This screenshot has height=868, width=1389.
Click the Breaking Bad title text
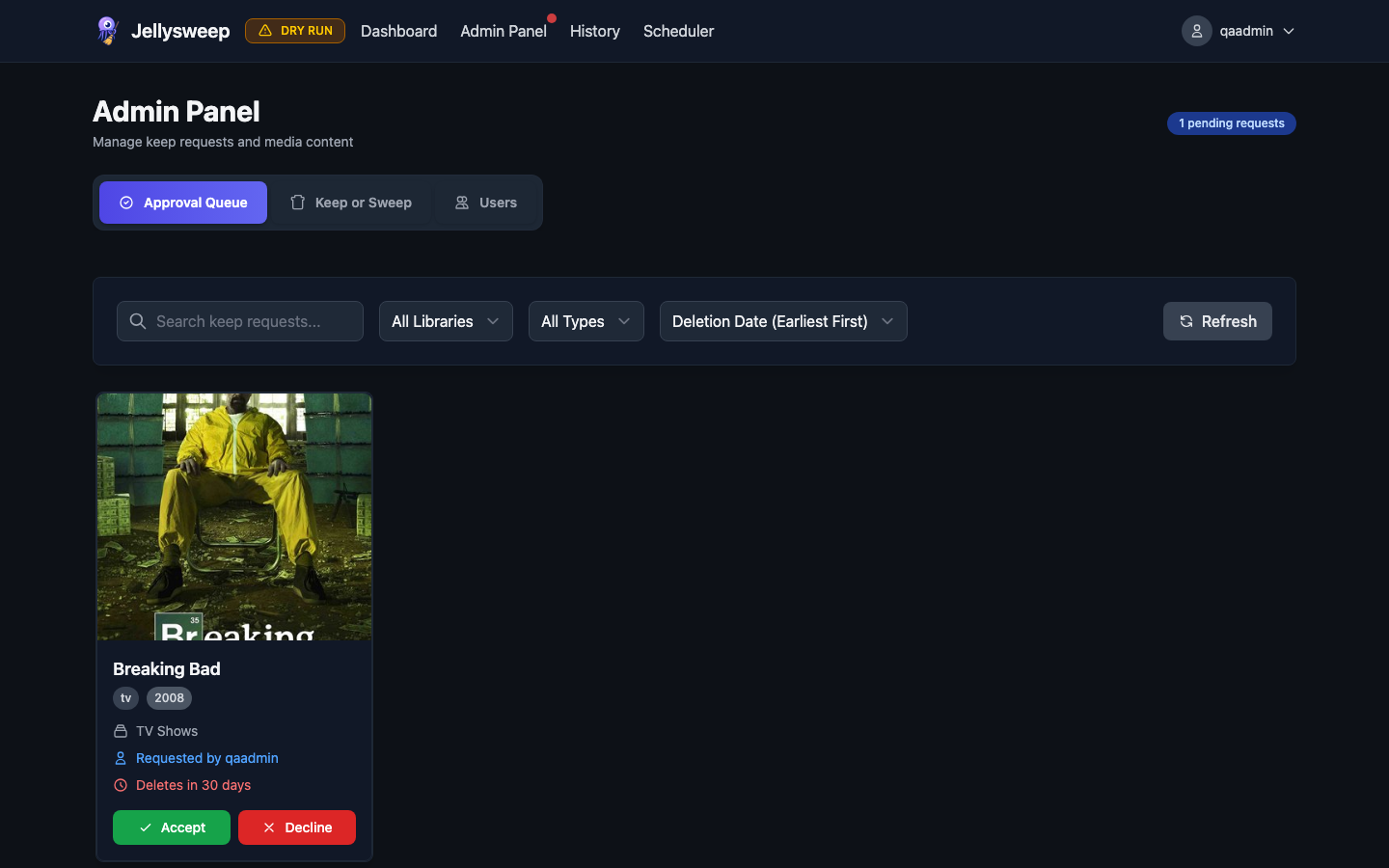[x=167, y=669]
